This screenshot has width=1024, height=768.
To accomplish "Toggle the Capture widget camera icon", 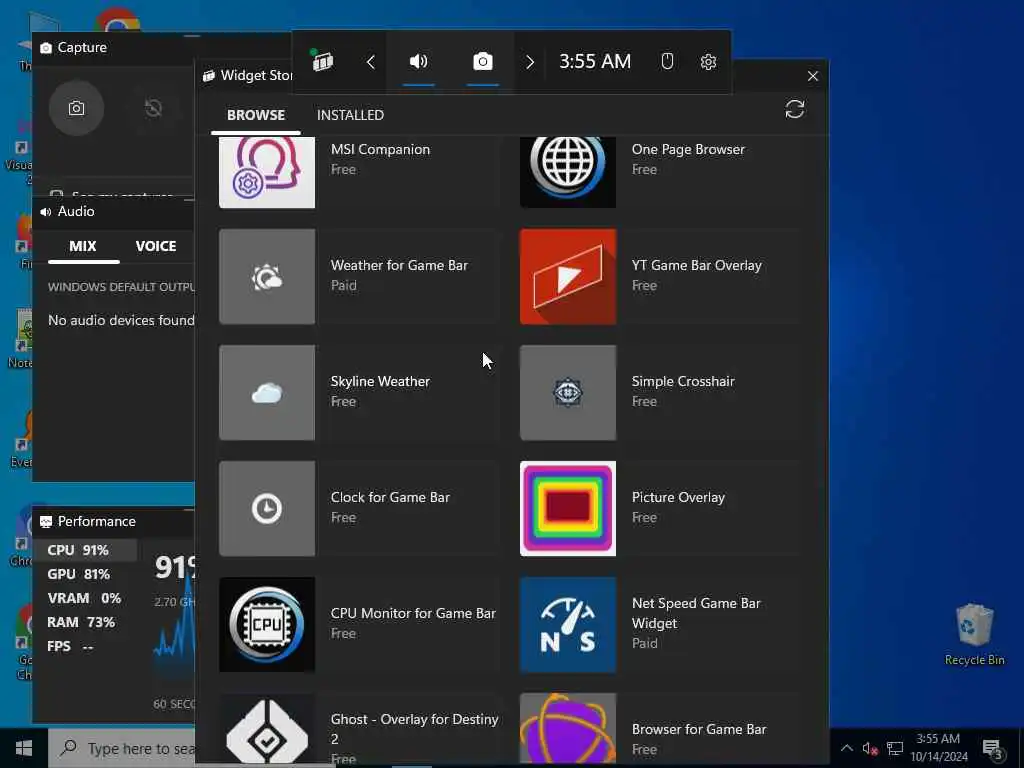I will 483,61.
